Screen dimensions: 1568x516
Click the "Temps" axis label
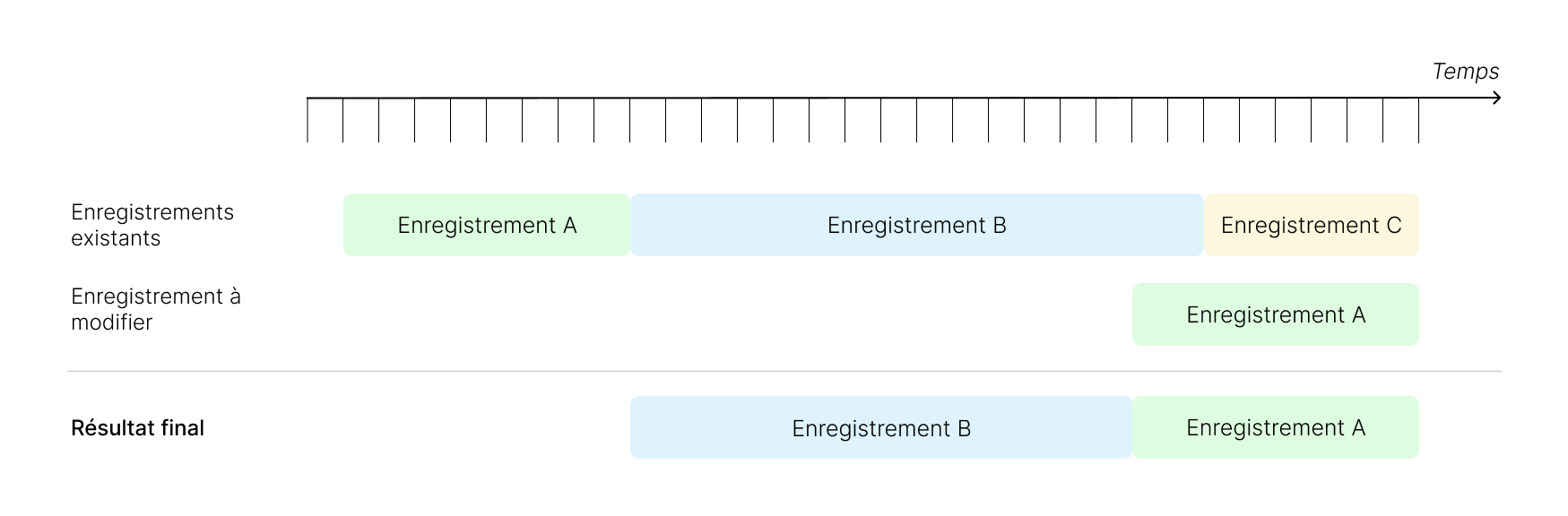[x=1465, y=72]
